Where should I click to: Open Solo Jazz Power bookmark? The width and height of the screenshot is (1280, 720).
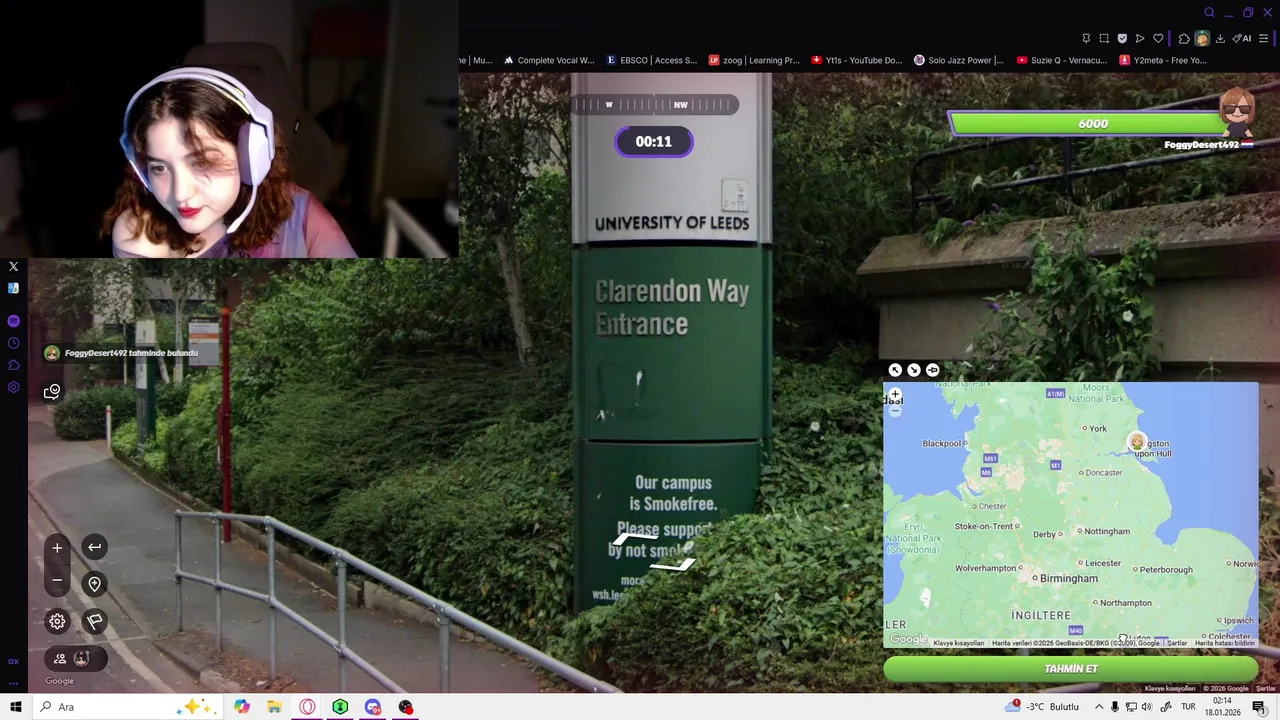pyautogui.click(x=959, y=60)
